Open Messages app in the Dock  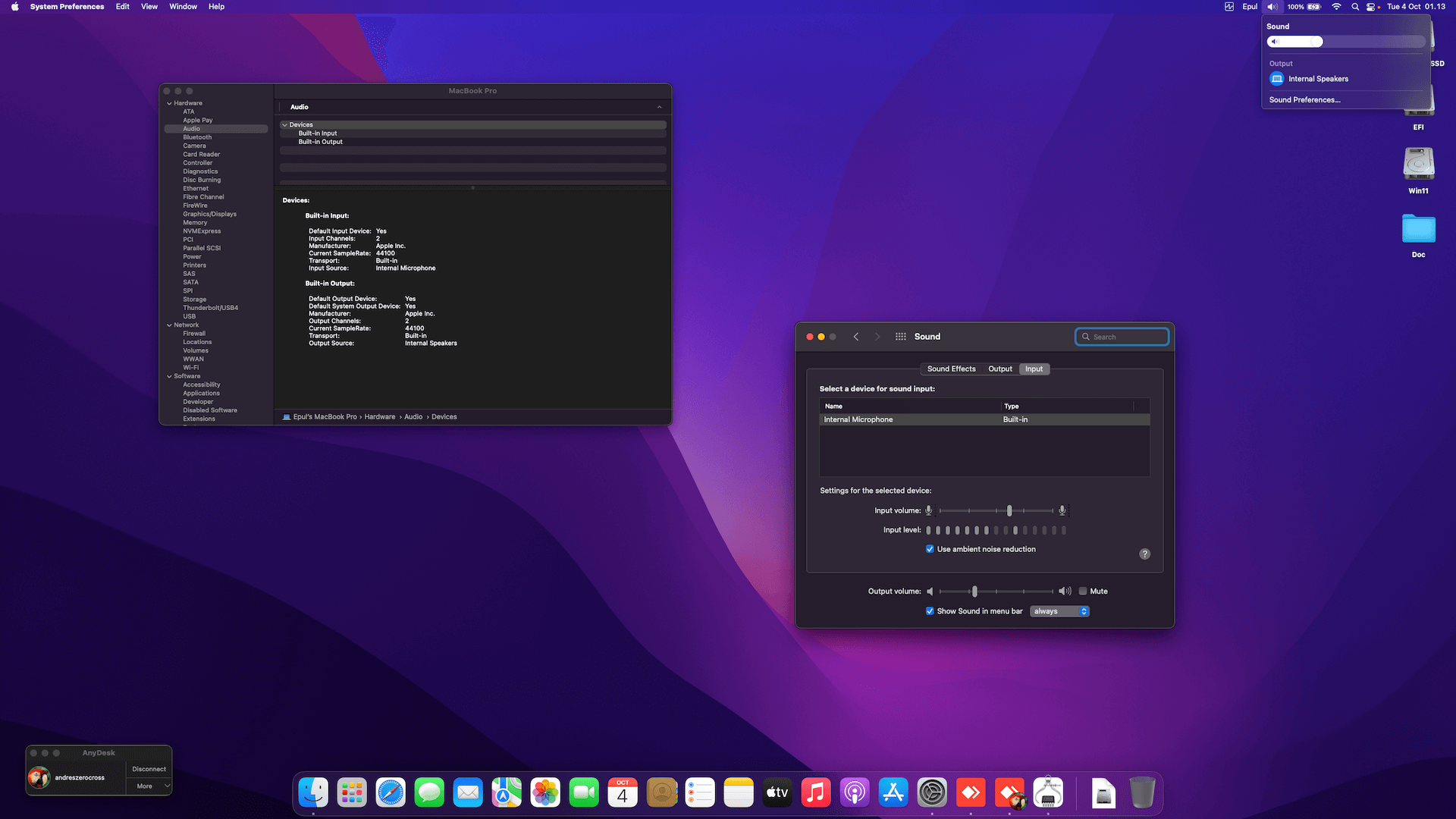coord(429,792)
